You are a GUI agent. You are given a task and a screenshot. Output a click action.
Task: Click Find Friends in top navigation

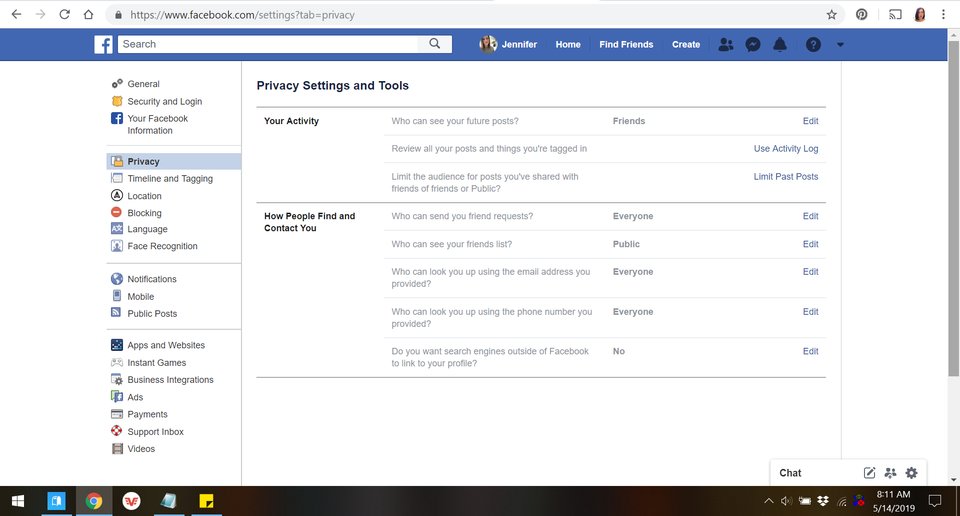[x=626, y=45]
